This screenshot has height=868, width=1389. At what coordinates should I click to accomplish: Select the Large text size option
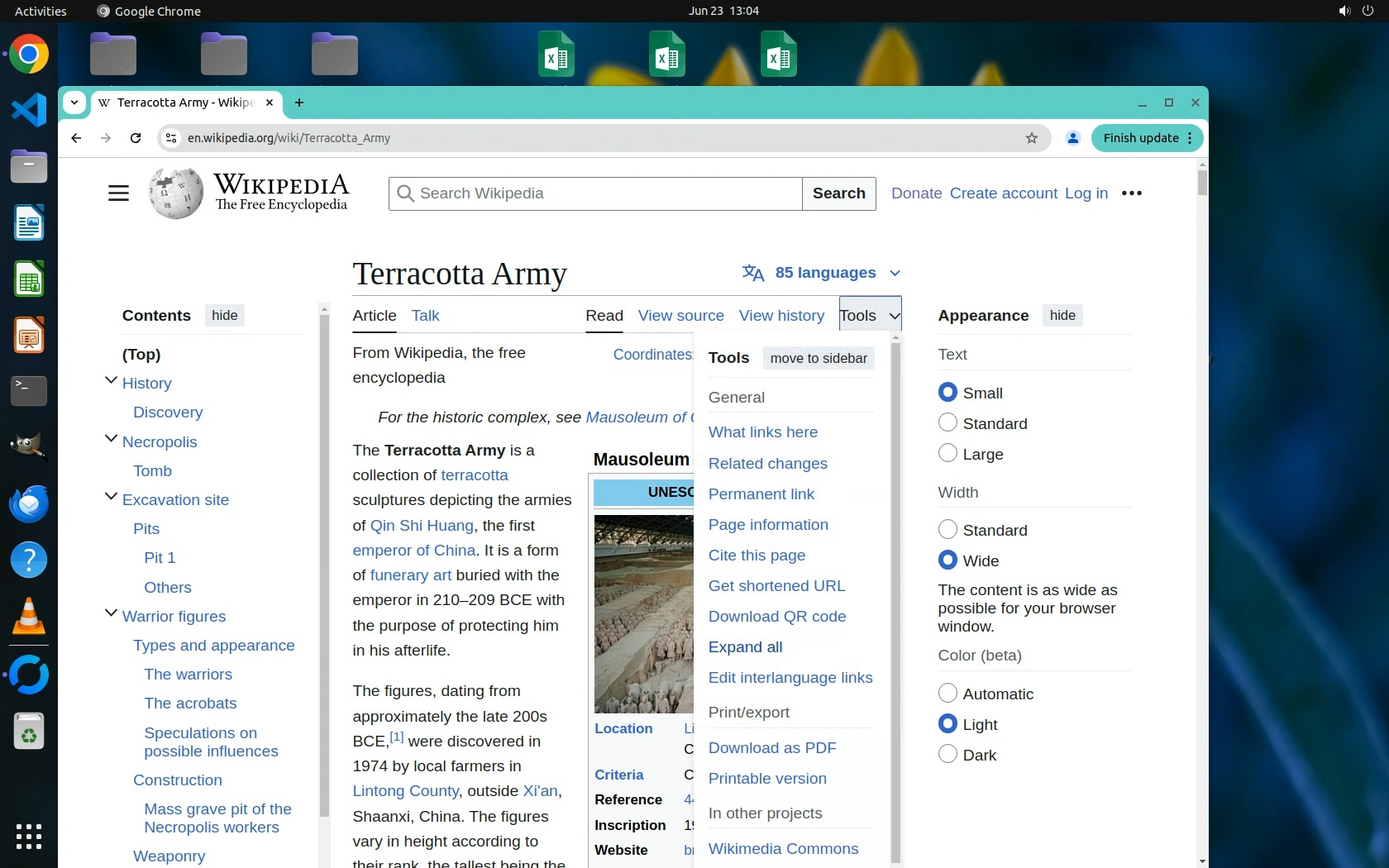coord(947,454)
